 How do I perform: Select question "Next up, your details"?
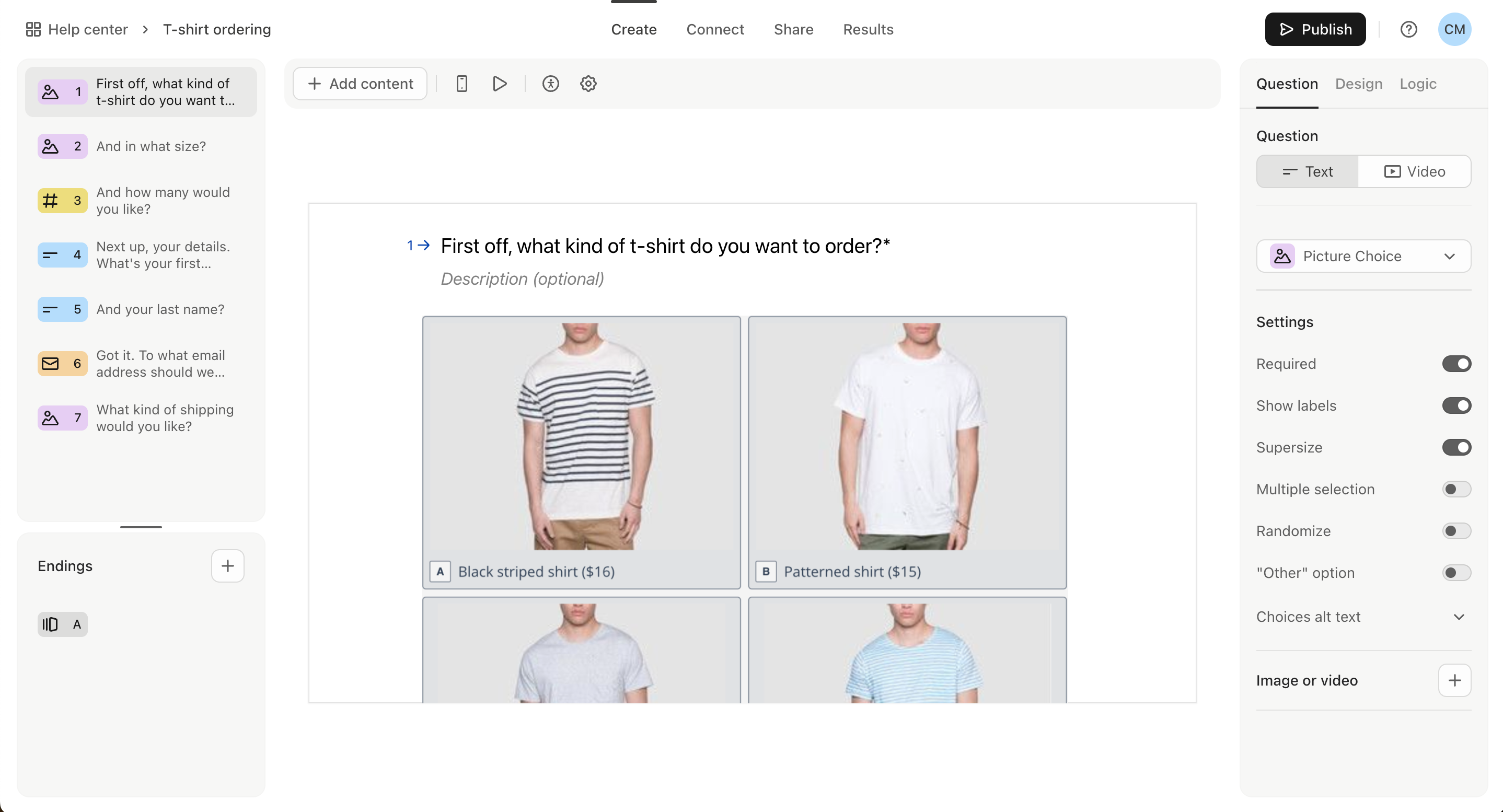pos(141,254)
